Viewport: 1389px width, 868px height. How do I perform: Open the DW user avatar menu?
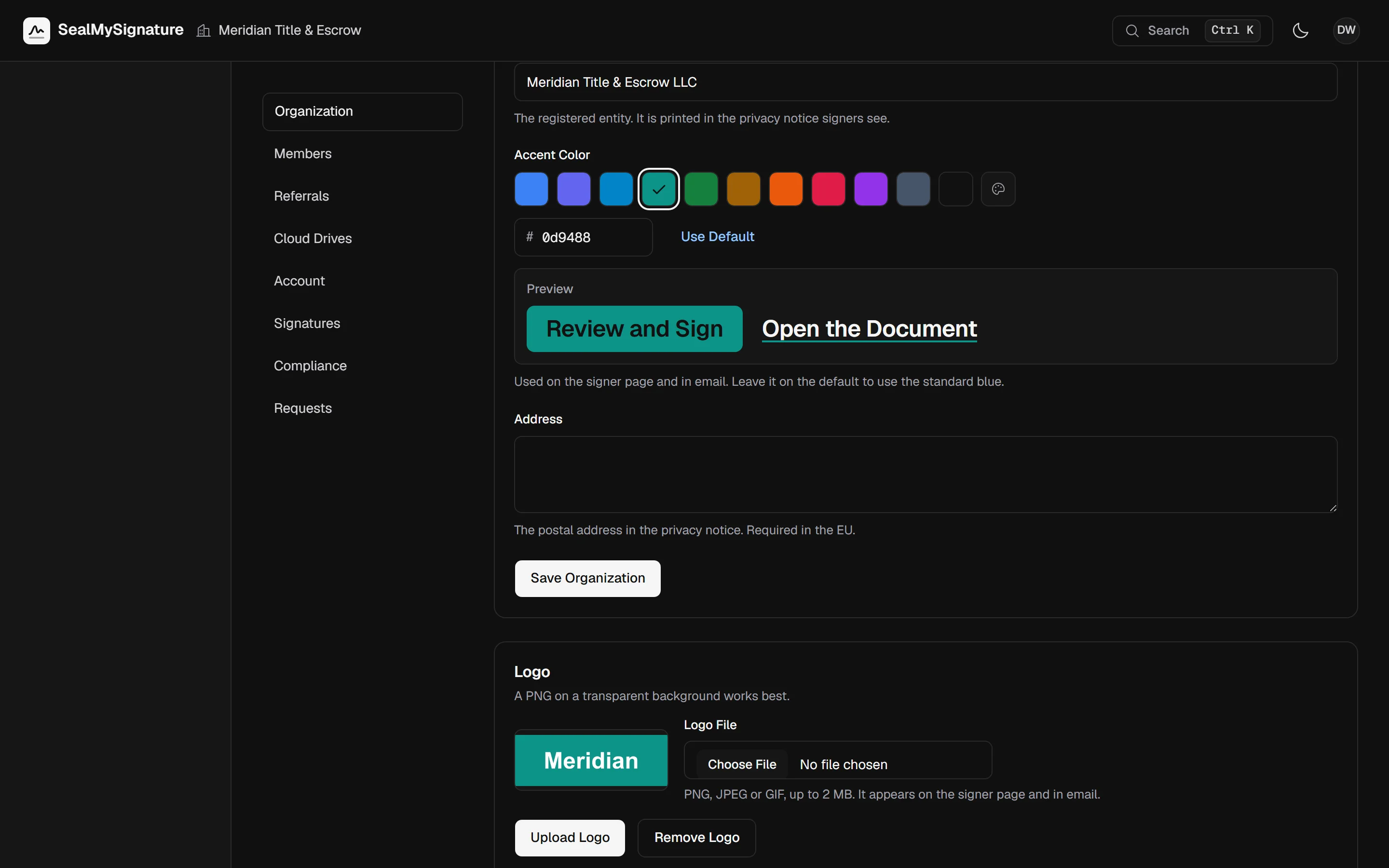pyautogui.click(x=1346, y=30)
